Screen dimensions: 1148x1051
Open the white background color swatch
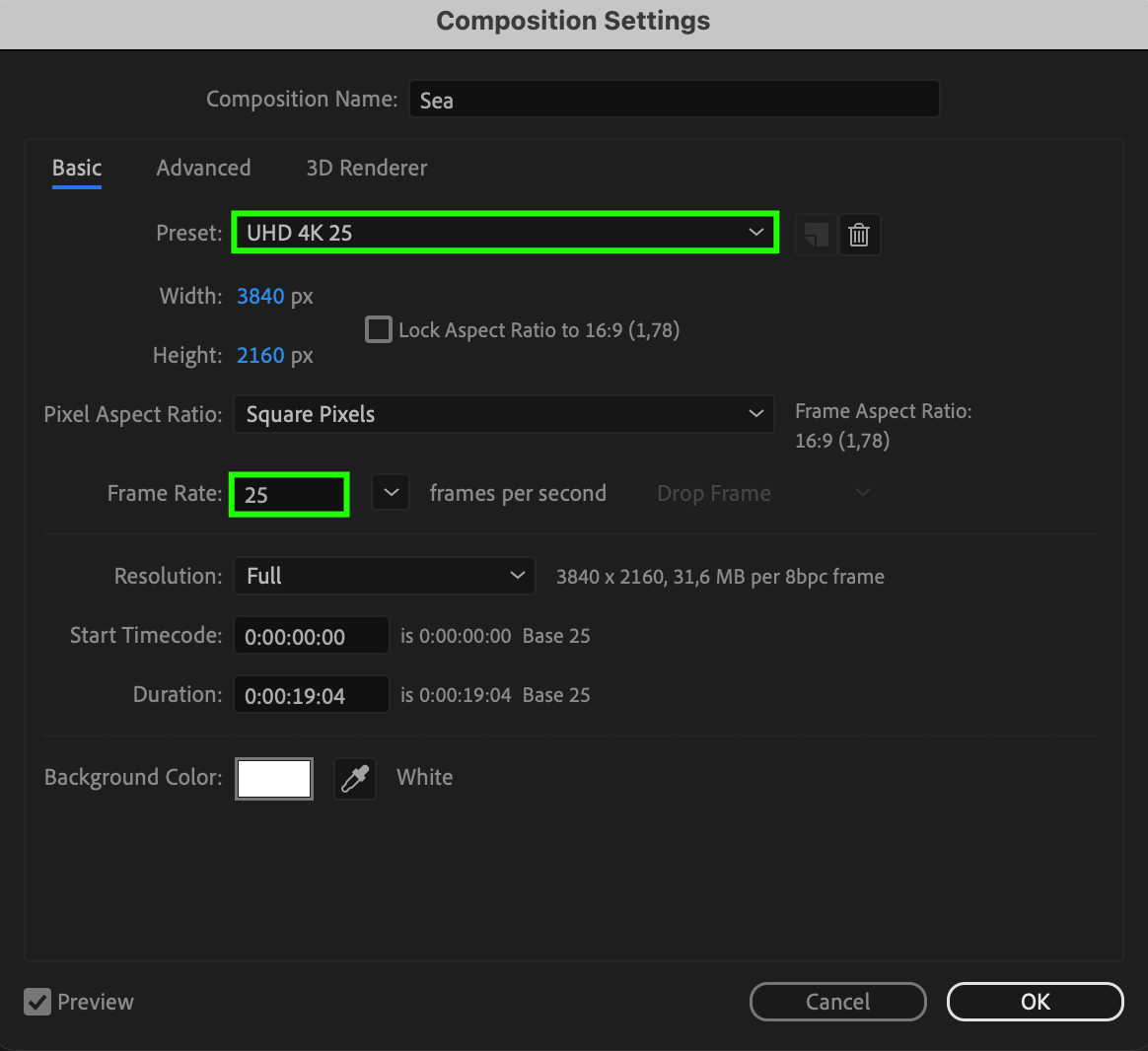point(274,778)
